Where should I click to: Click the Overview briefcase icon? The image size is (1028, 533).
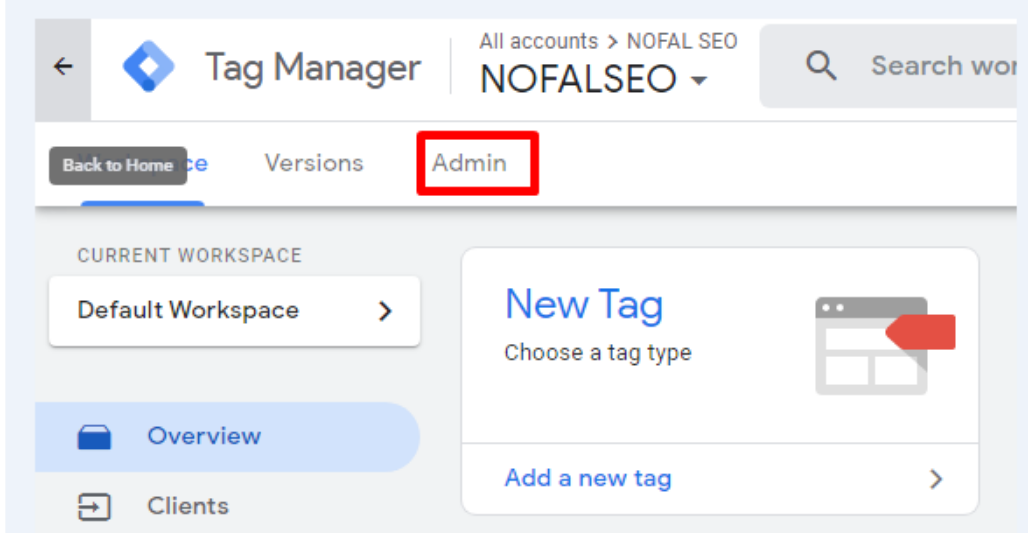click(x=94, y=437)
